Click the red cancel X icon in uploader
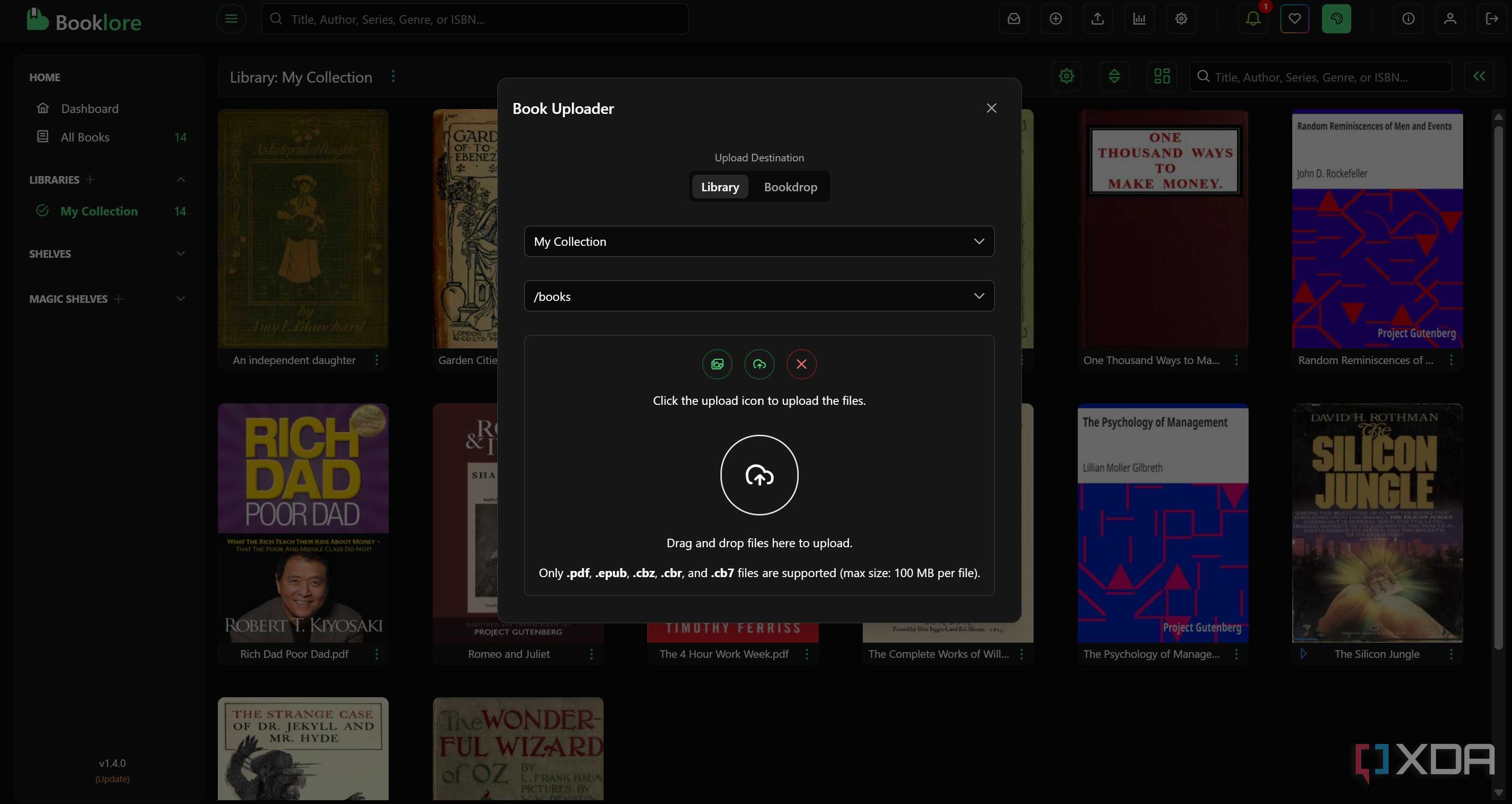The height and width of the screenshot is (804, 1512). click(x=801, y=364)
